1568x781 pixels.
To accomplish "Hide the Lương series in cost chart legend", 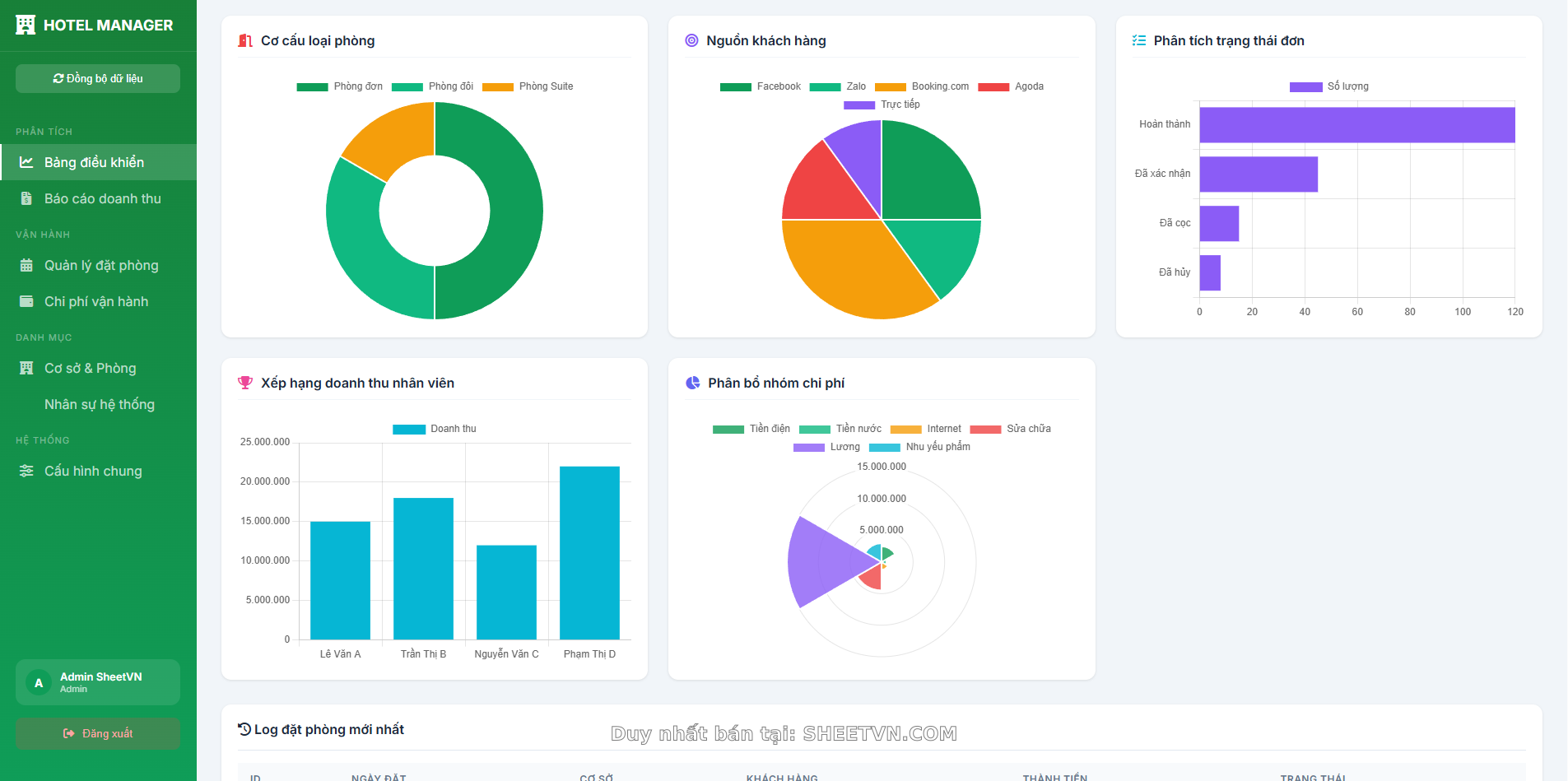I will tap(826, 447).
